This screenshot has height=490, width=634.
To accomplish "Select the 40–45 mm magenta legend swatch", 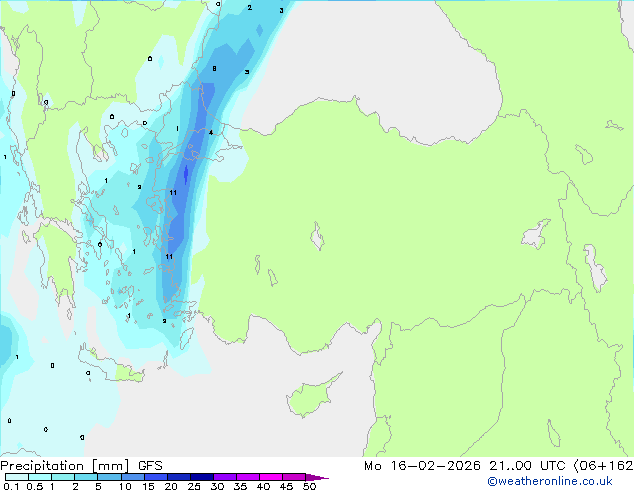I will (271, 477).
